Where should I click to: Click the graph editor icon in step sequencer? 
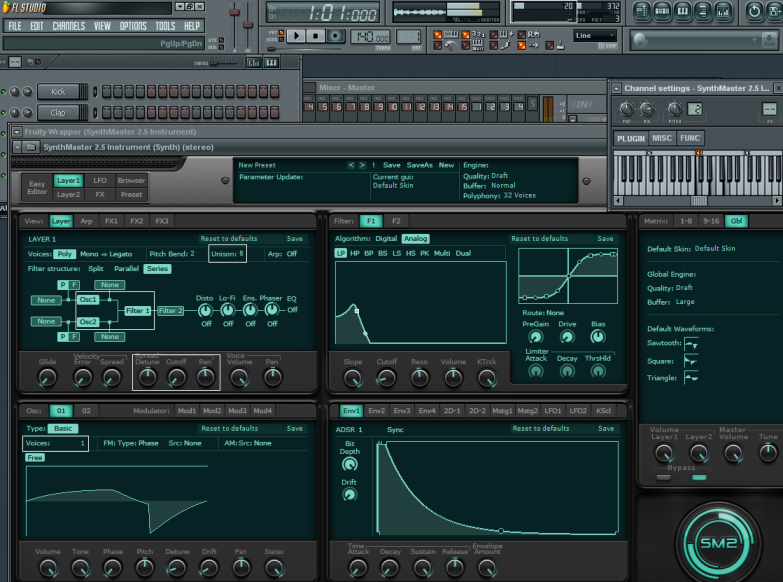tap(254, 62)
